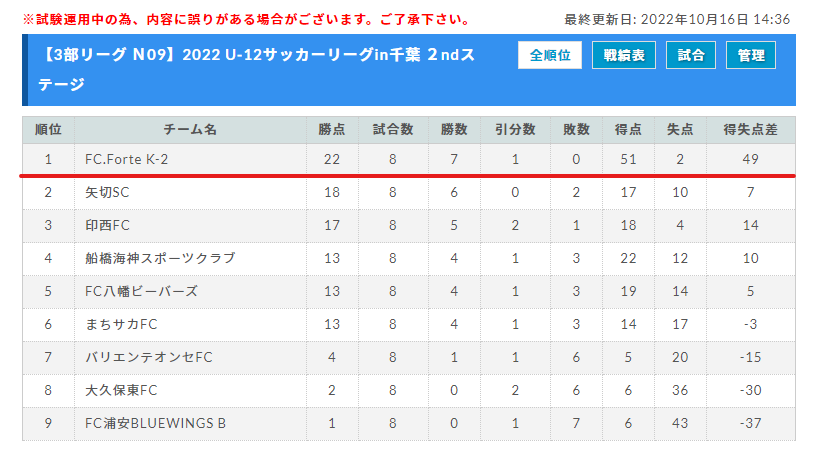The height and width of the screenshot is (460, 813).
Task: Click the 試合数 column header
Action: click(393, 130)
